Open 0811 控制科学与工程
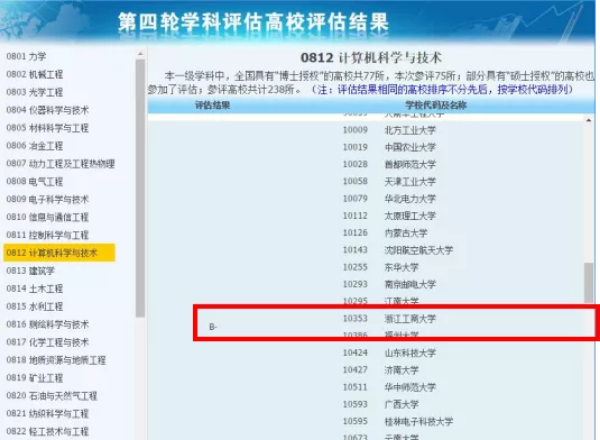Viewport: 600px width, 440px height. coord(47,235)
